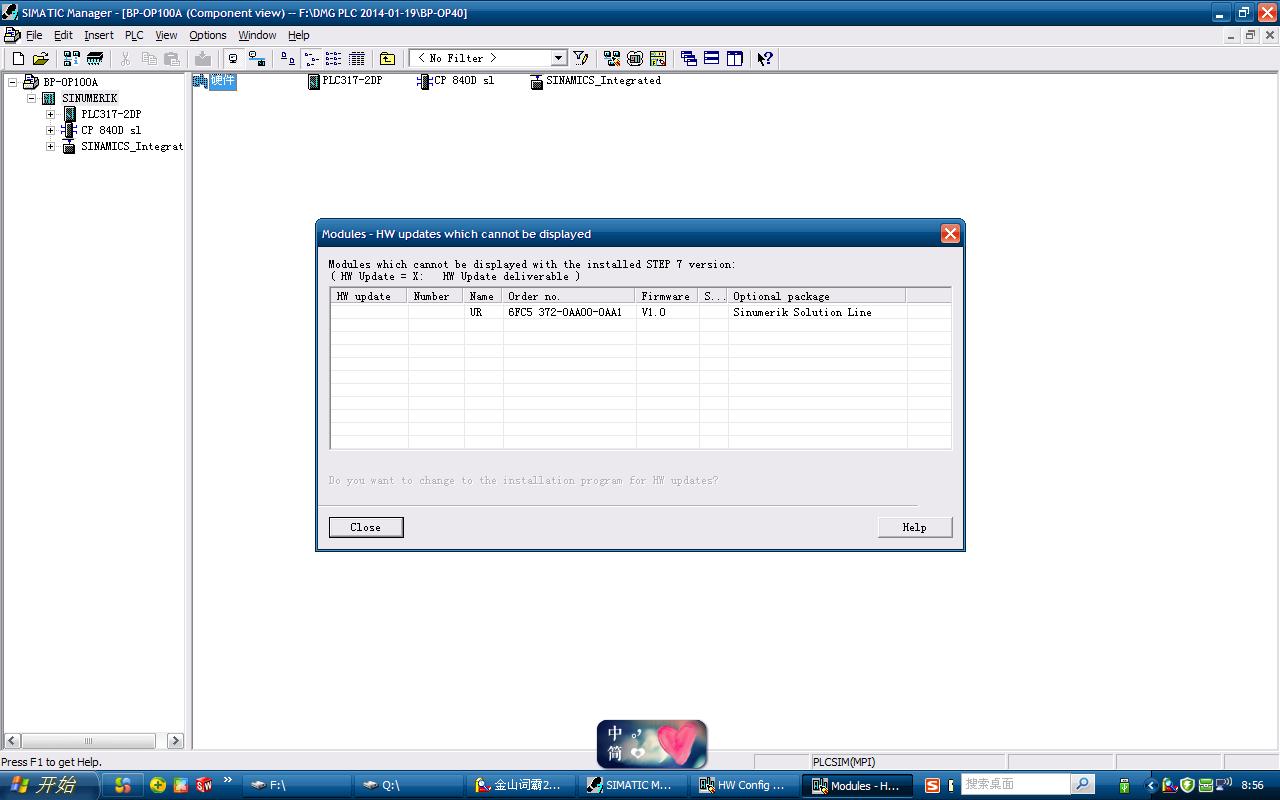Image resolution: width=1280 pixels, height=800 pixels.
Task: Switch to Small Icons view mode
Action: pos(310,58)
